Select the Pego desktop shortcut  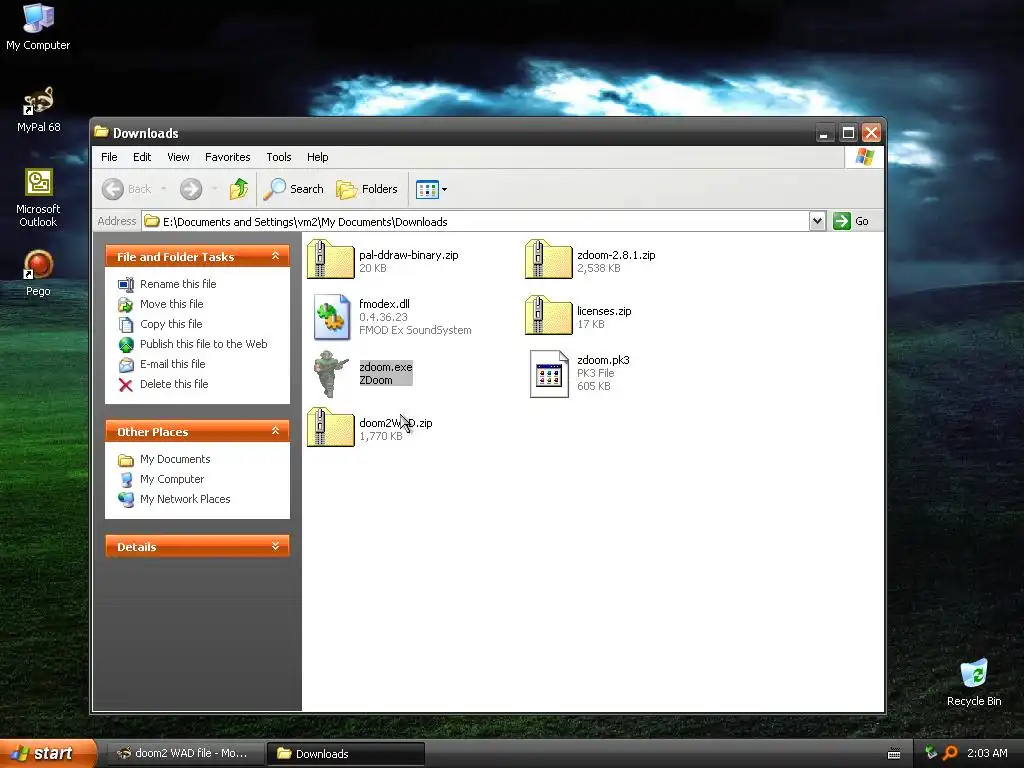[x=38, y=274]
